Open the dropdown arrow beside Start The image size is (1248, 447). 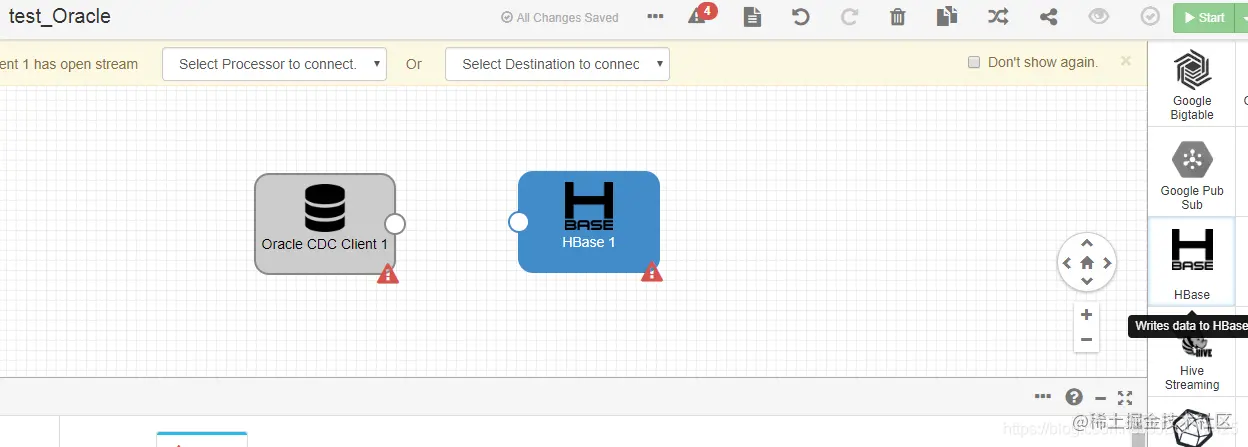[x=1240, y=17]
